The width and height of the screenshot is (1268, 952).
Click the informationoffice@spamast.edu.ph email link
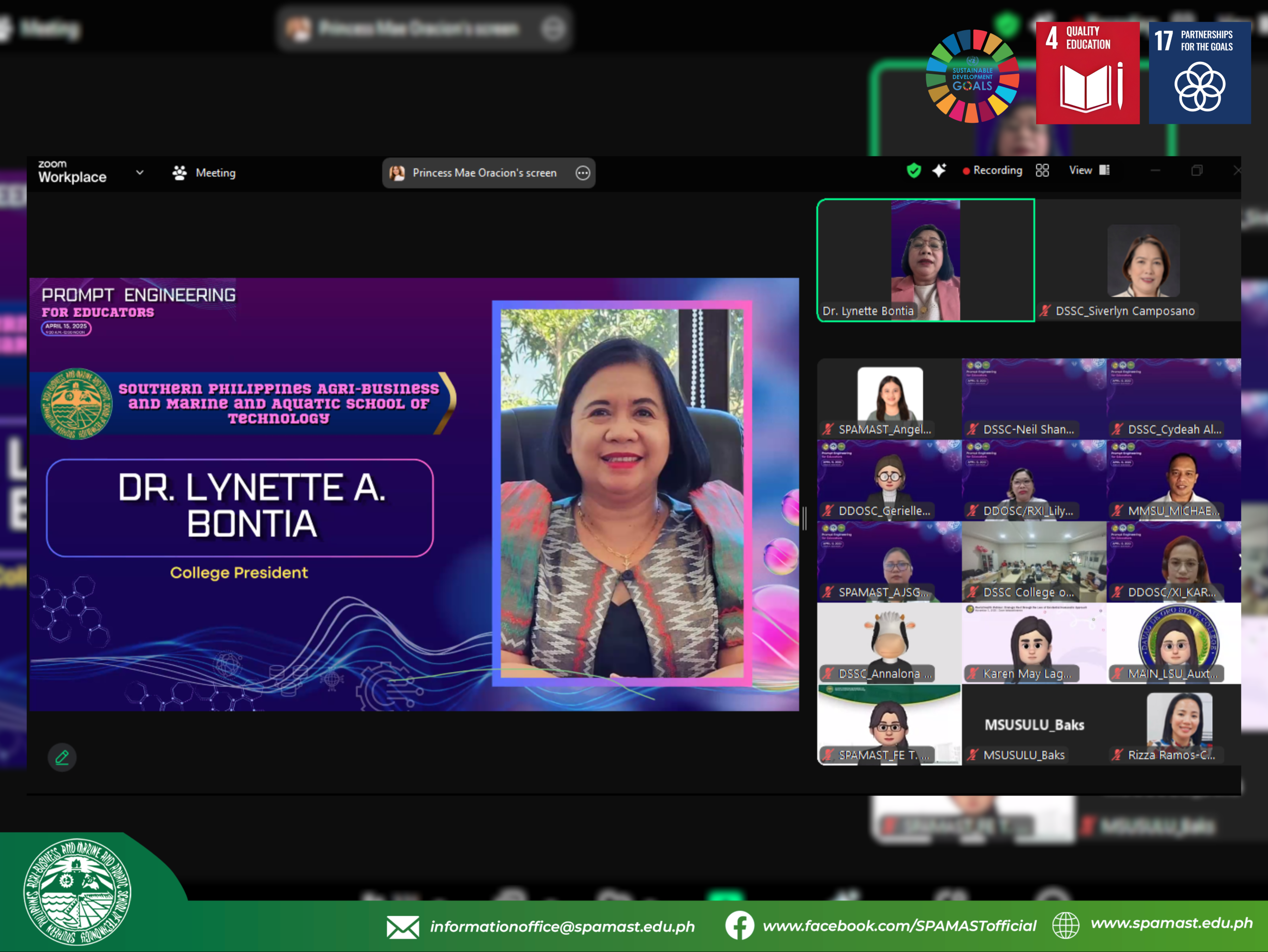click(x=562, y=927)
